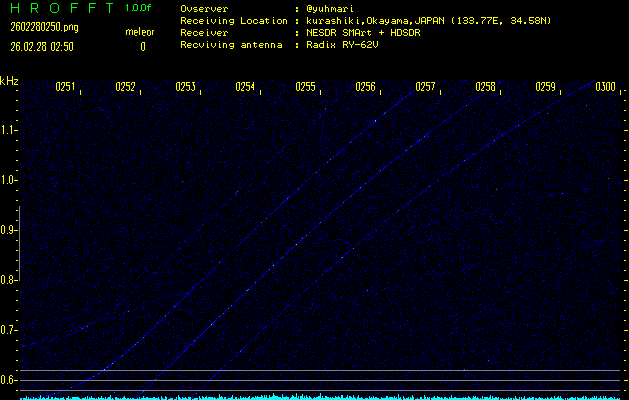Click the 0.6 frequency axis label
This screenshot has height=400, width=629.
pos(9,380)
